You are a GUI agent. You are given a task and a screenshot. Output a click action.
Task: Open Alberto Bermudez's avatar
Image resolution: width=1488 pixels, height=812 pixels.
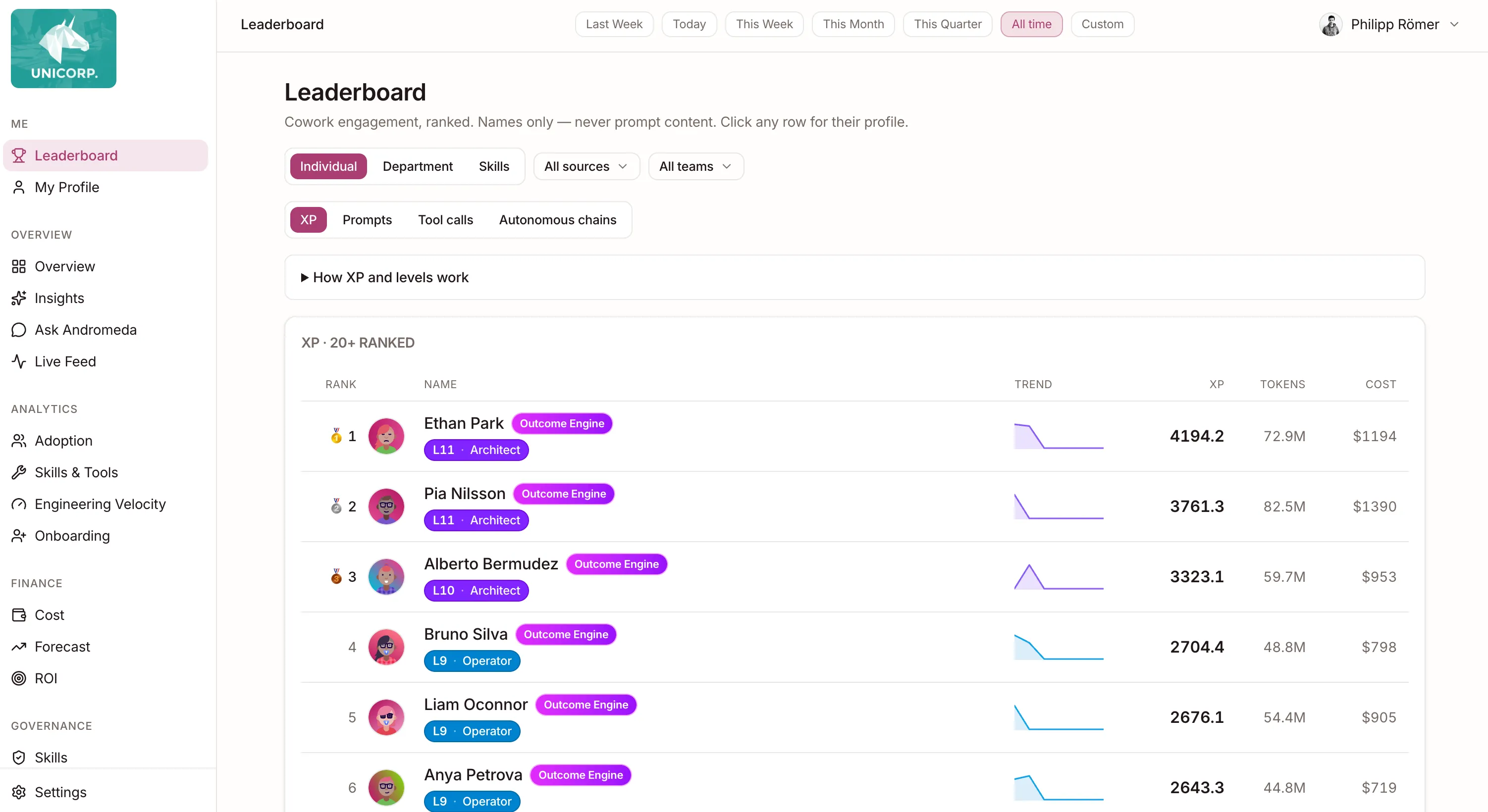386,576
